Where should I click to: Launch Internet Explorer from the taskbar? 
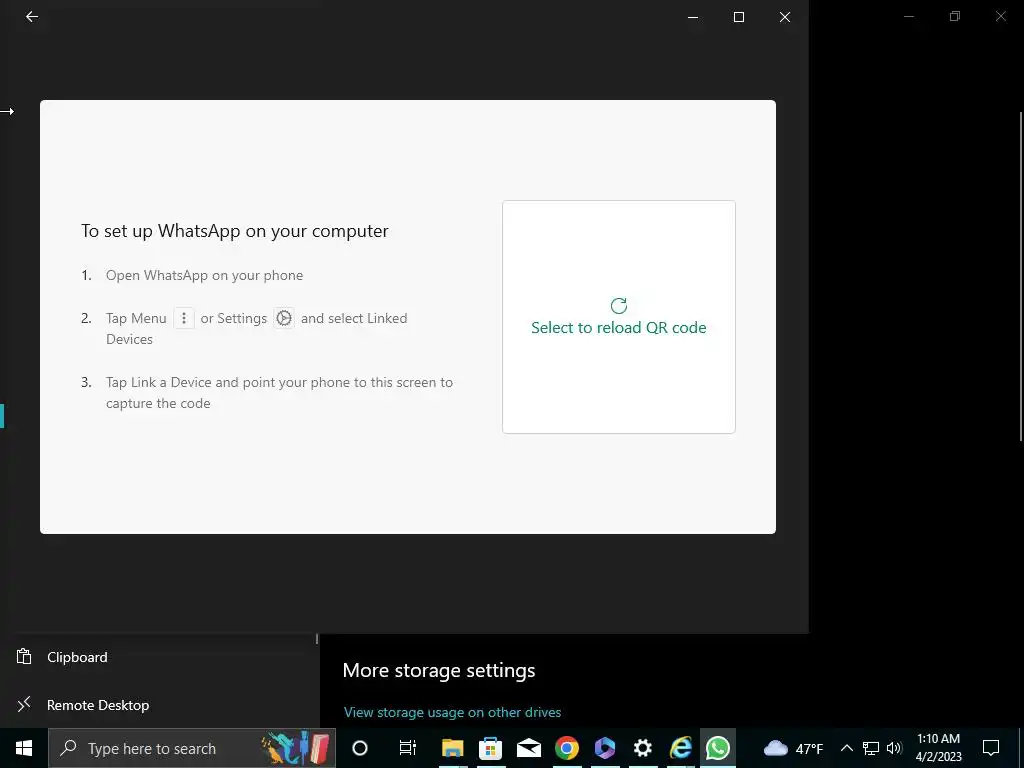680,748
